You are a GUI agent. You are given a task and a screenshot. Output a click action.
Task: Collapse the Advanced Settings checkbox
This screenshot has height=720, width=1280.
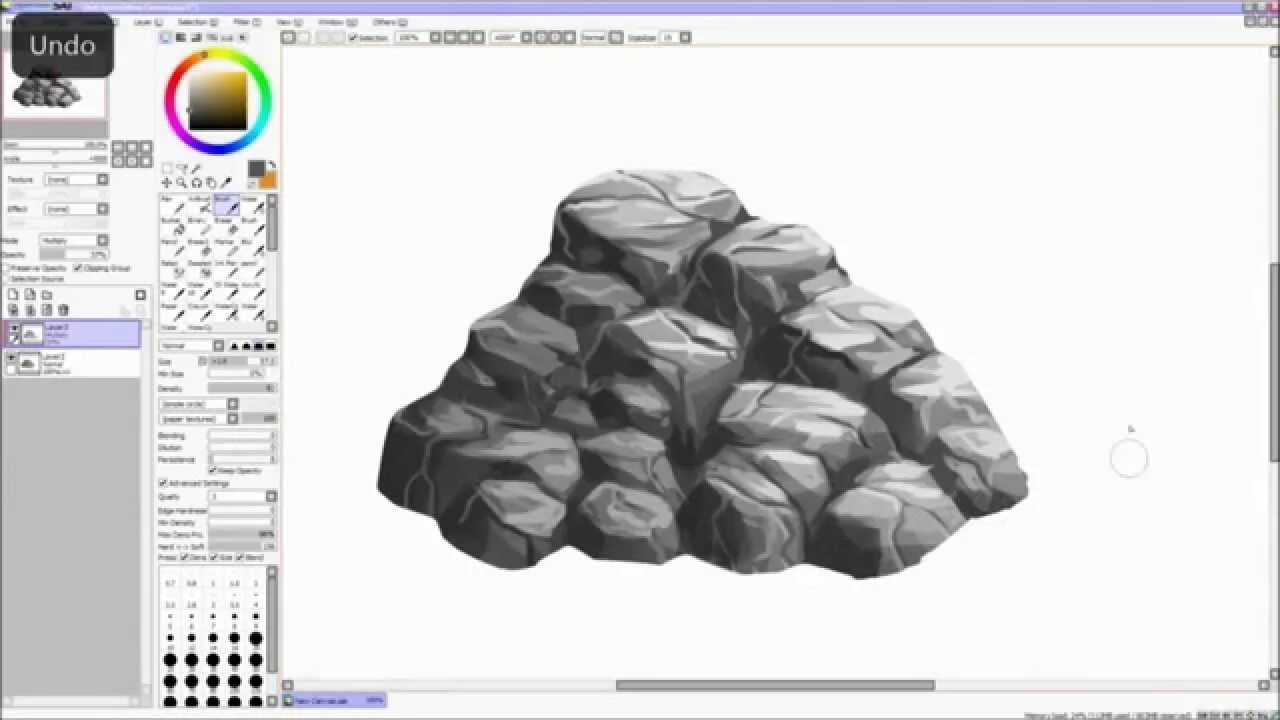click(163, 483)
